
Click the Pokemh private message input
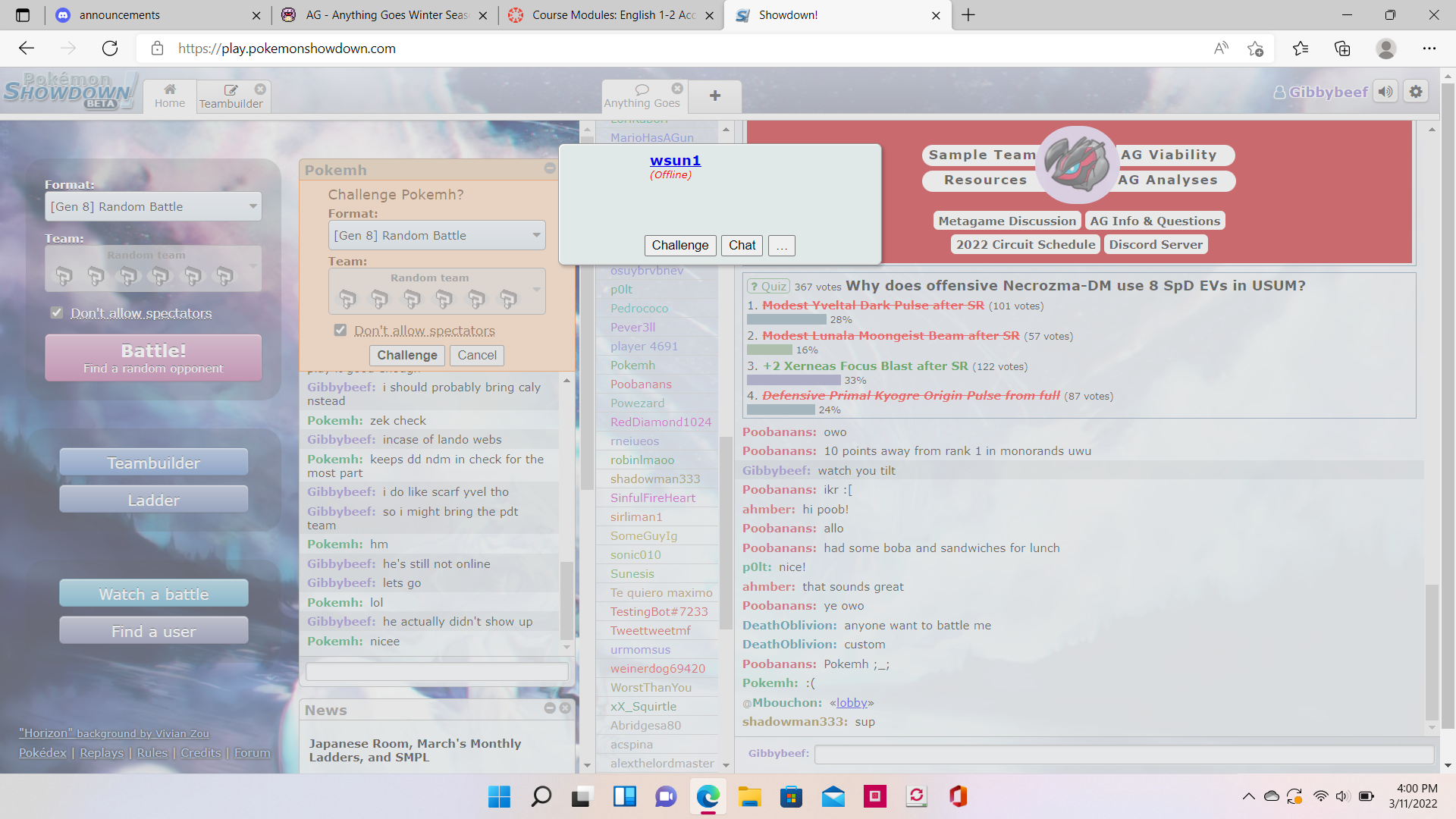click(437, 671)
